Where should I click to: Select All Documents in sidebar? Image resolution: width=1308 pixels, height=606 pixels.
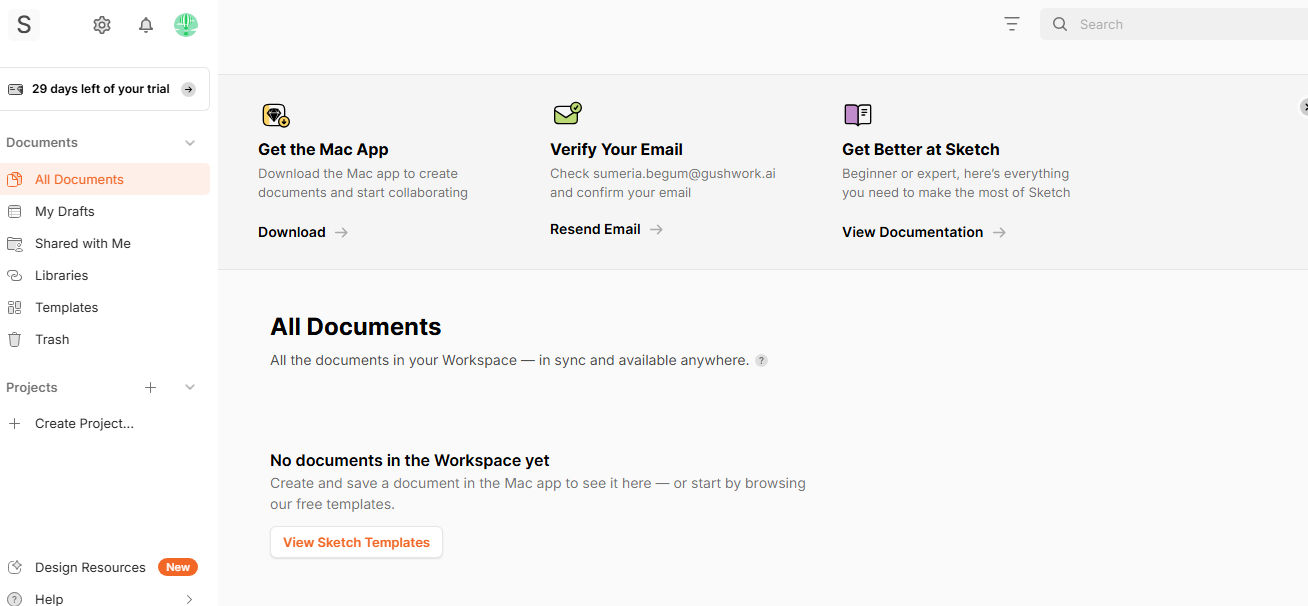(105, 180)
